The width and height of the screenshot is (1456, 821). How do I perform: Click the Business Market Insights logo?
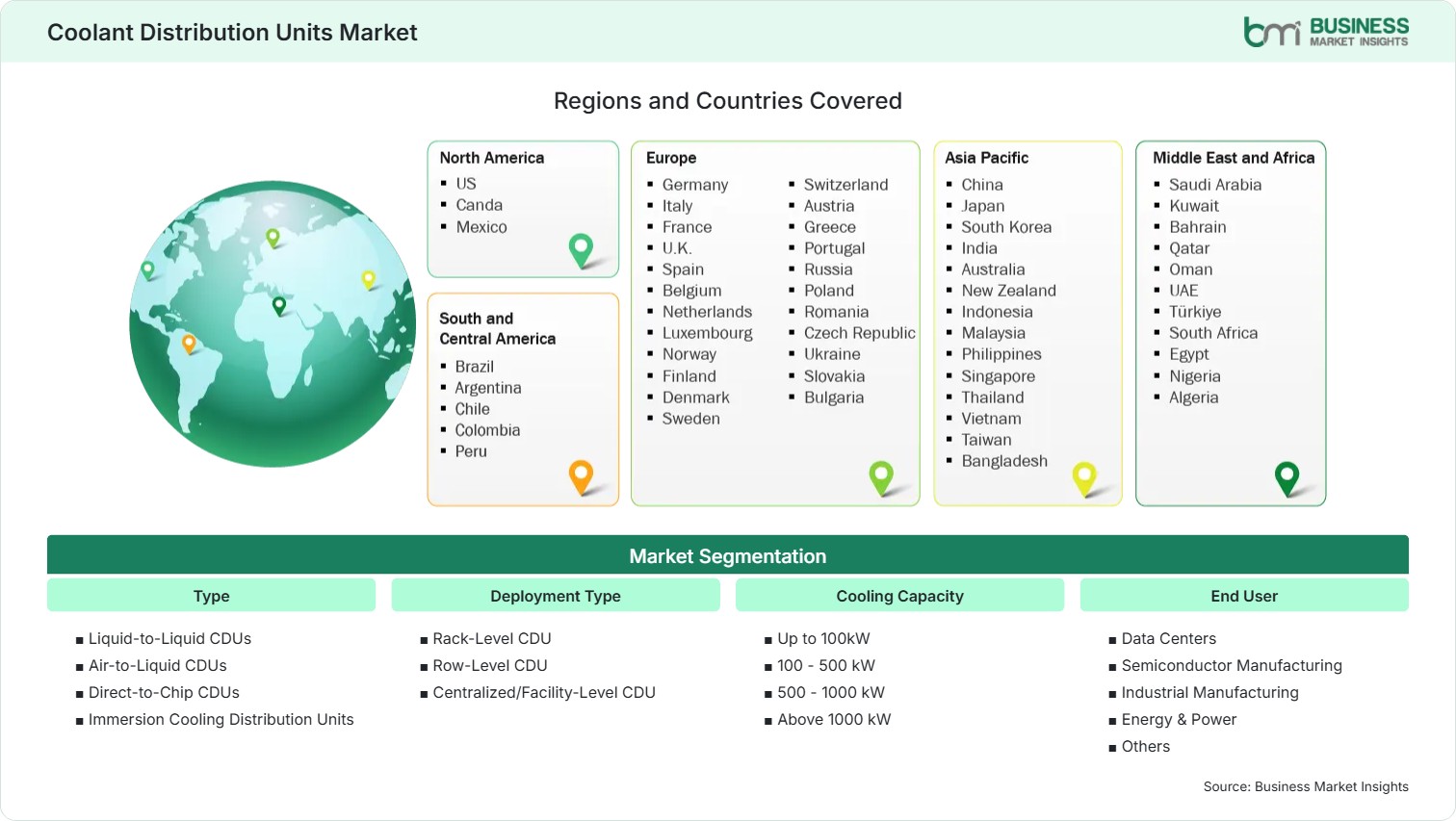1326,32
